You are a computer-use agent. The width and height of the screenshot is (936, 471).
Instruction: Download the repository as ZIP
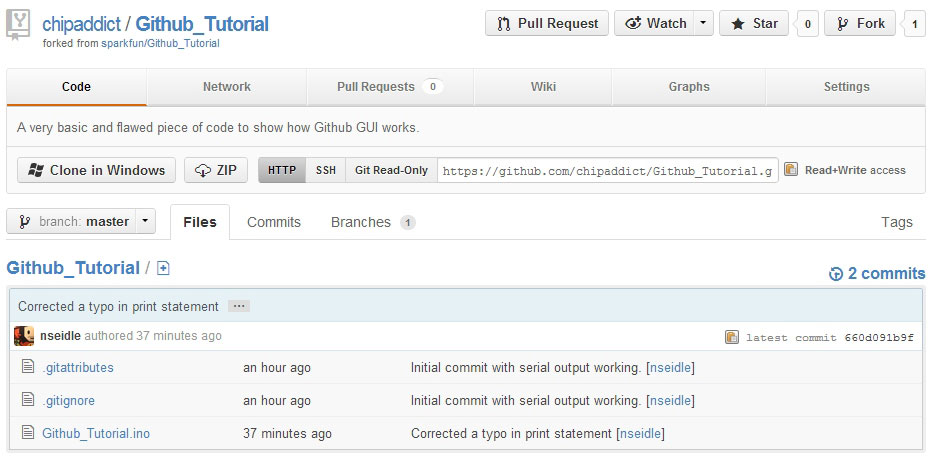pos(216,170)
